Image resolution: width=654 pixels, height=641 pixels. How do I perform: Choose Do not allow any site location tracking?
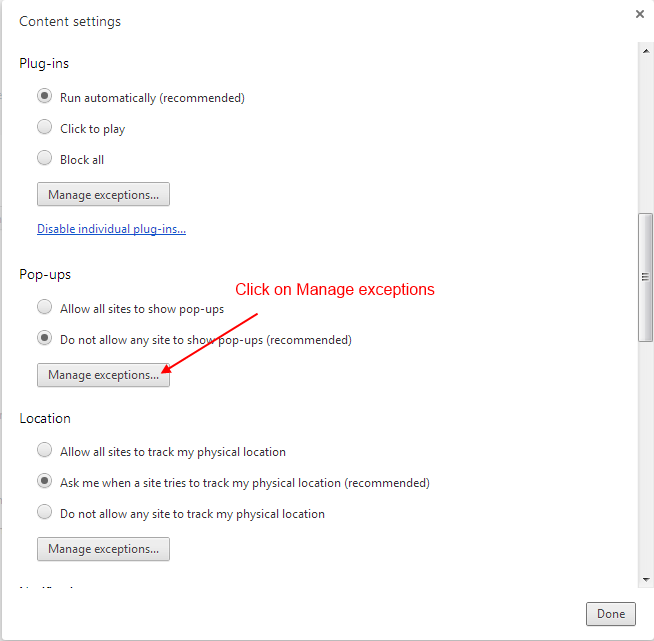click(x=44, y=513)
